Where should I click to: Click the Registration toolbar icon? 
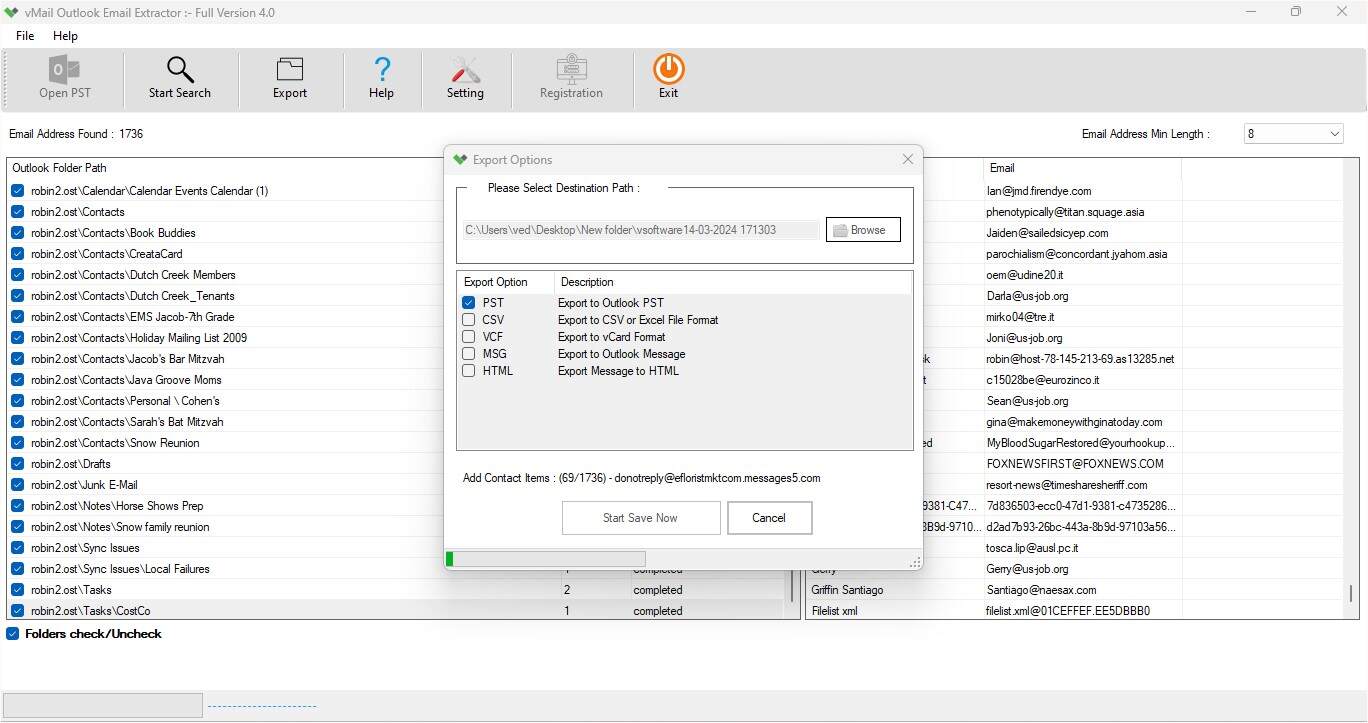pyautogui.click(x=571, y=69)
